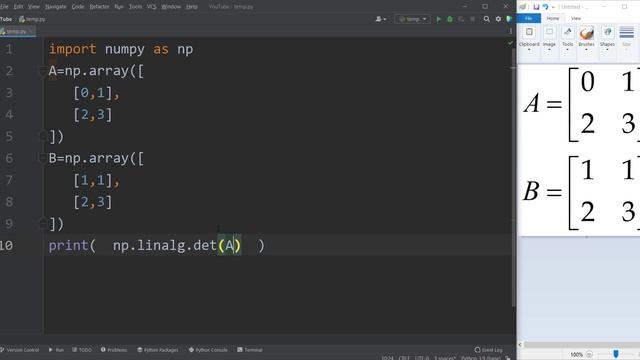Screen dimensions: 640x360
Task: Switch to the Paint View tab
Action: [576, 18]
